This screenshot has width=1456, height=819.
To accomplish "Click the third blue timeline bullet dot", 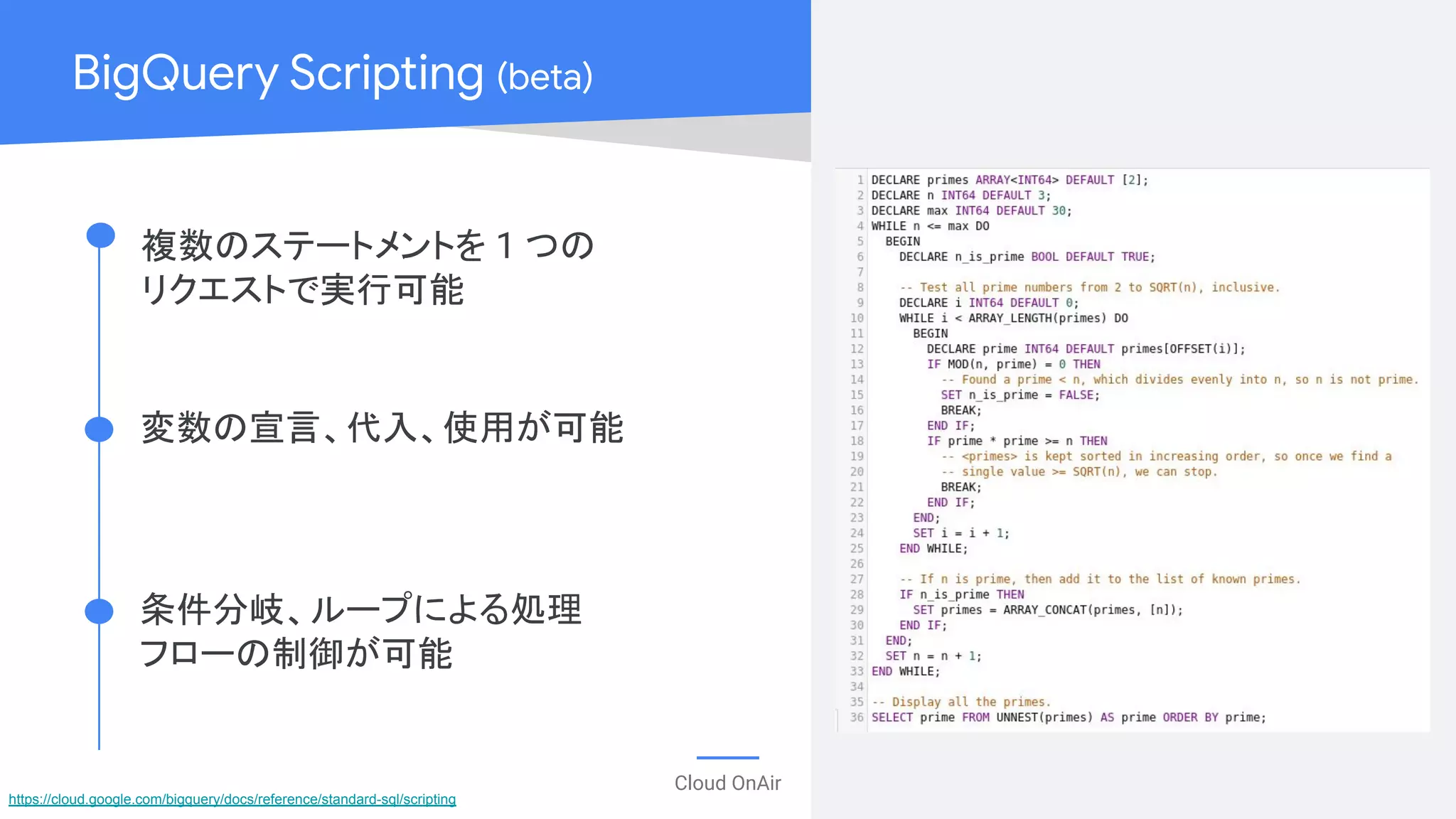I will coord(99,611).
